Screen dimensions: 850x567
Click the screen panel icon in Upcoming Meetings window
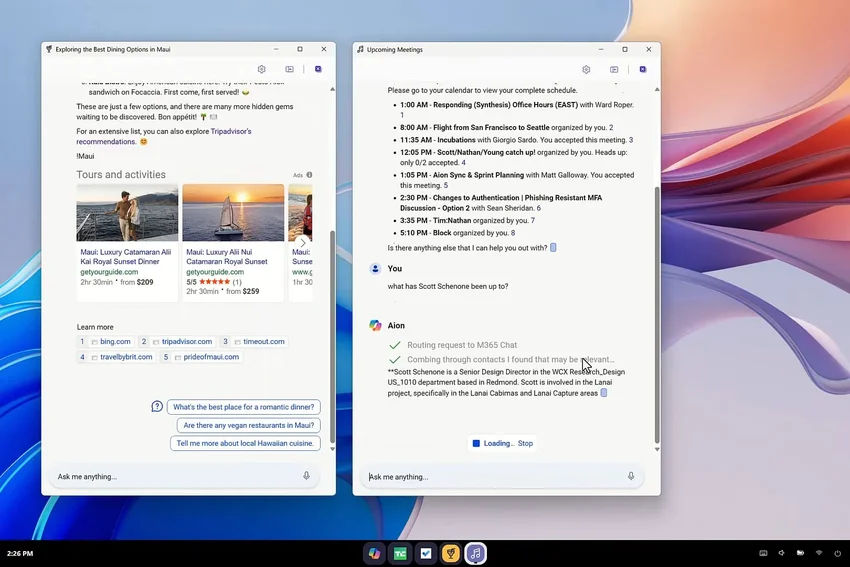click(614, 69)
